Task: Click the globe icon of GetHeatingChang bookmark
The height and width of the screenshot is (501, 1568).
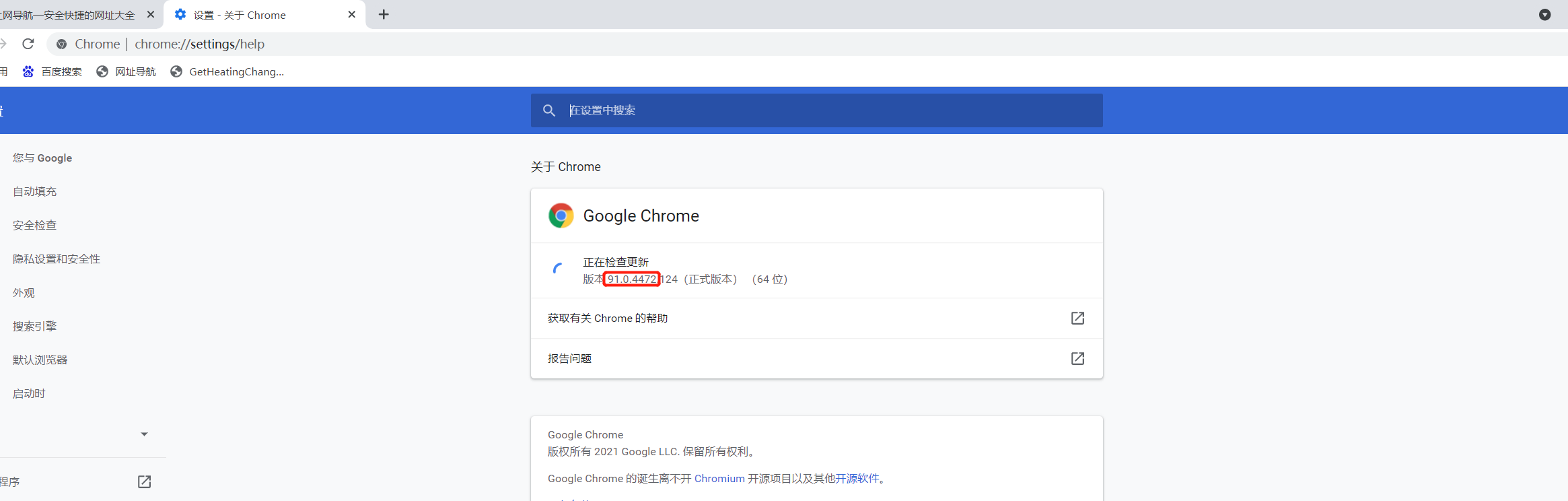Action: [x=176, y=71]
